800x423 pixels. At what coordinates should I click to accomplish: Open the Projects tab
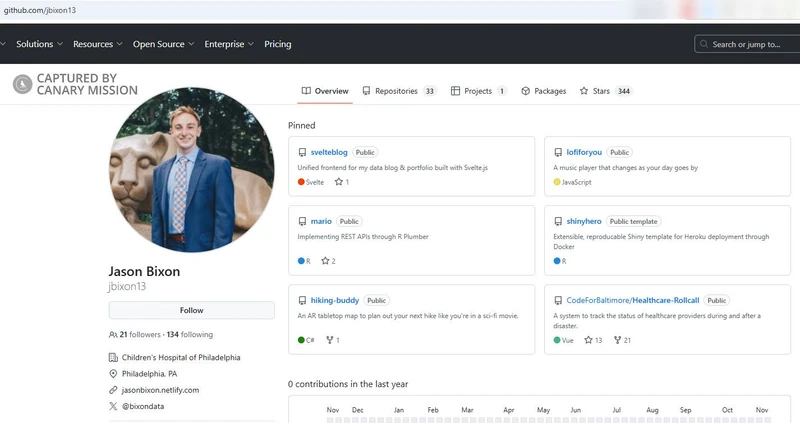(x=478, y=91)
